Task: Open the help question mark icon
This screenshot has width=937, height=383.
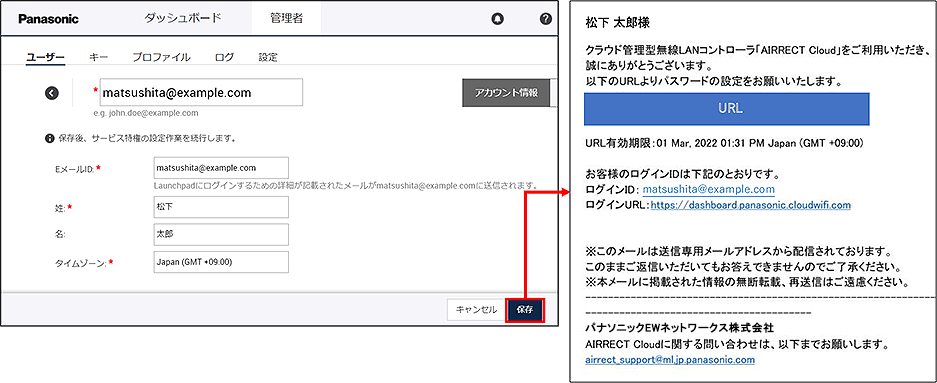Action: point(545,19)
